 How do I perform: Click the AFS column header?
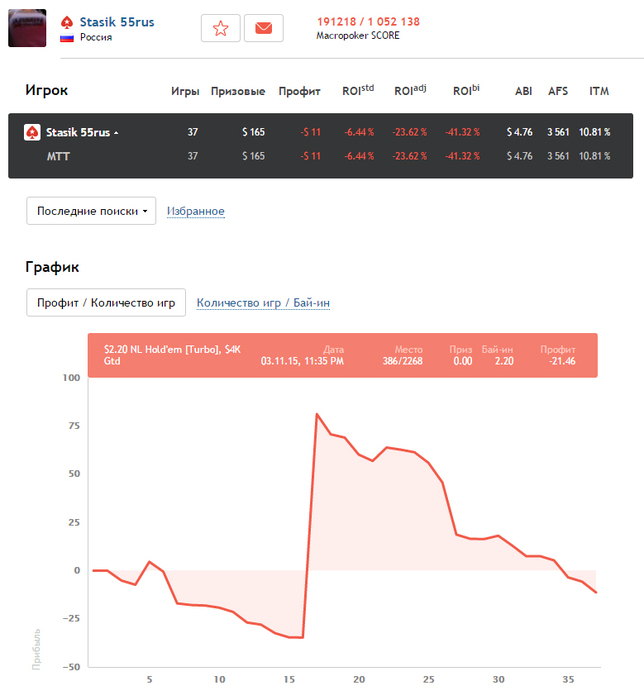pos(558,91)
